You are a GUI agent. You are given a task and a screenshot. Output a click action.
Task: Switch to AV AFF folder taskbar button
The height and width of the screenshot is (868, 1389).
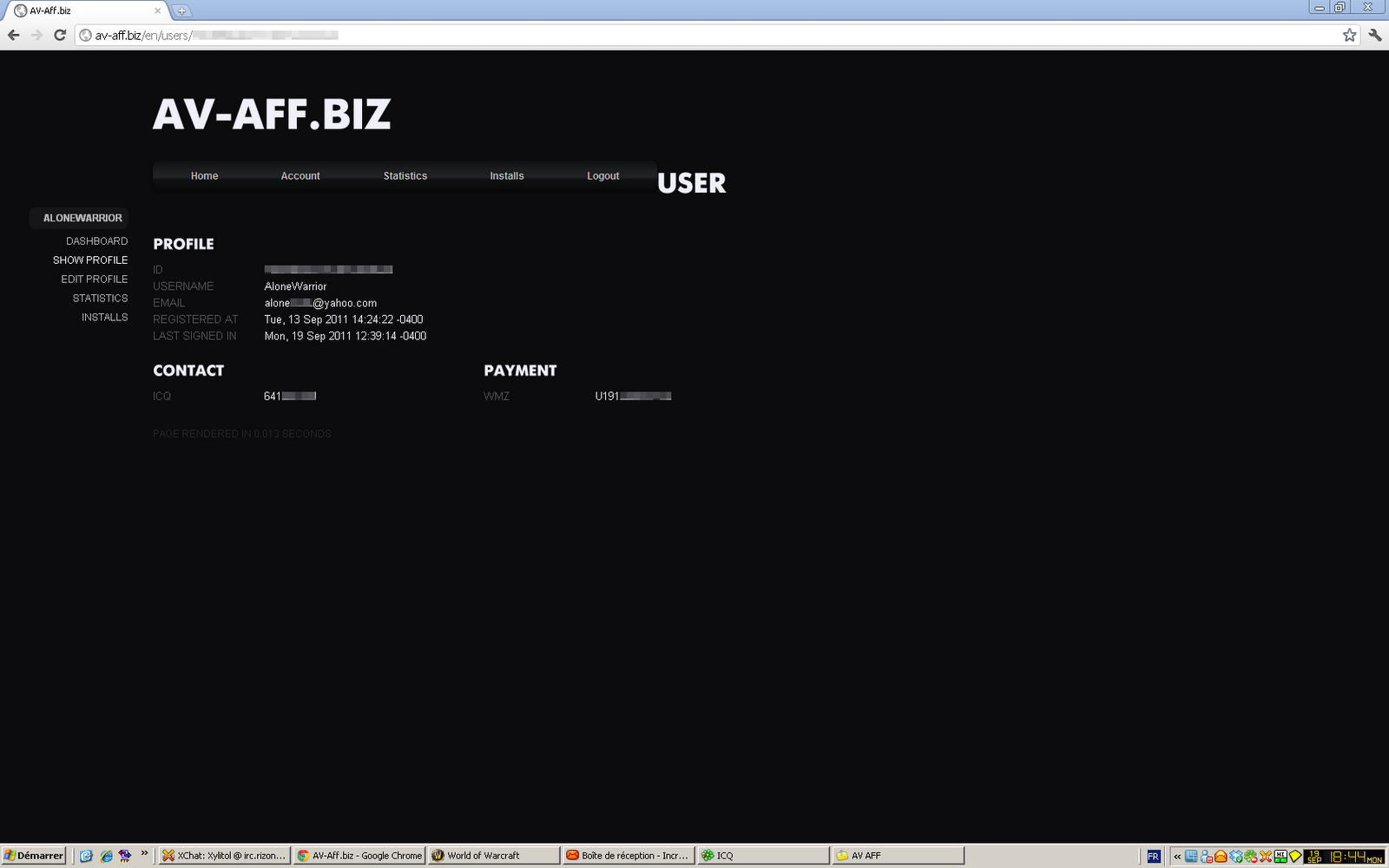[898, 856]
